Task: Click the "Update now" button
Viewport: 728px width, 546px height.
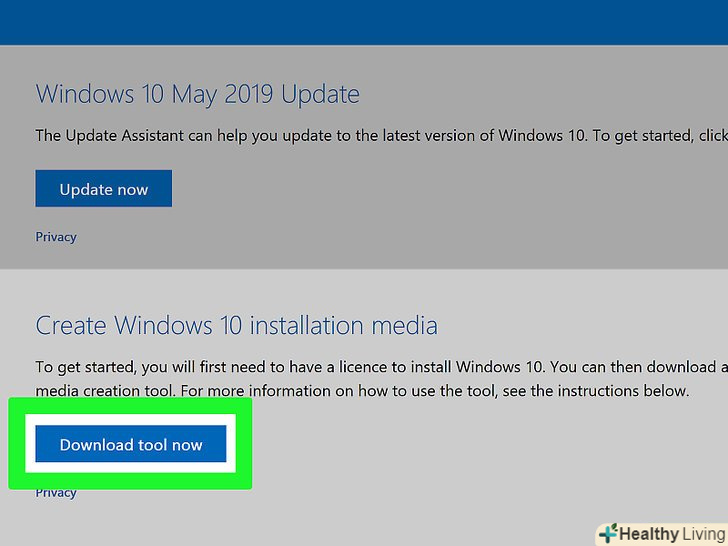Action: (103, 189)
